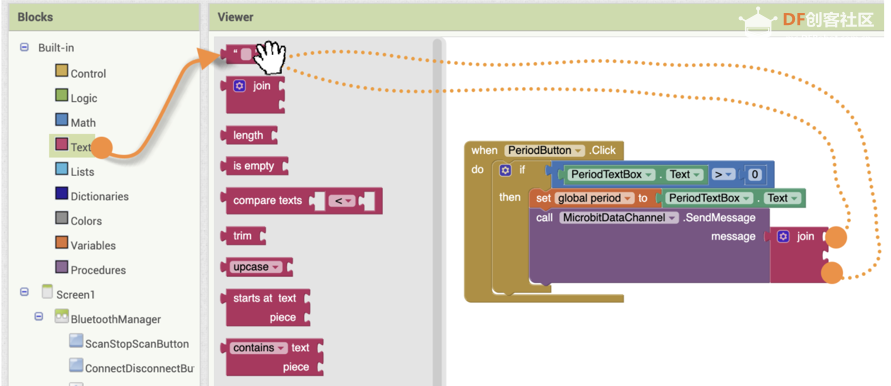Screen dimensions: 891x386
Task: Click the light blue Lists swatch icon
Action: tap(61, 169)
